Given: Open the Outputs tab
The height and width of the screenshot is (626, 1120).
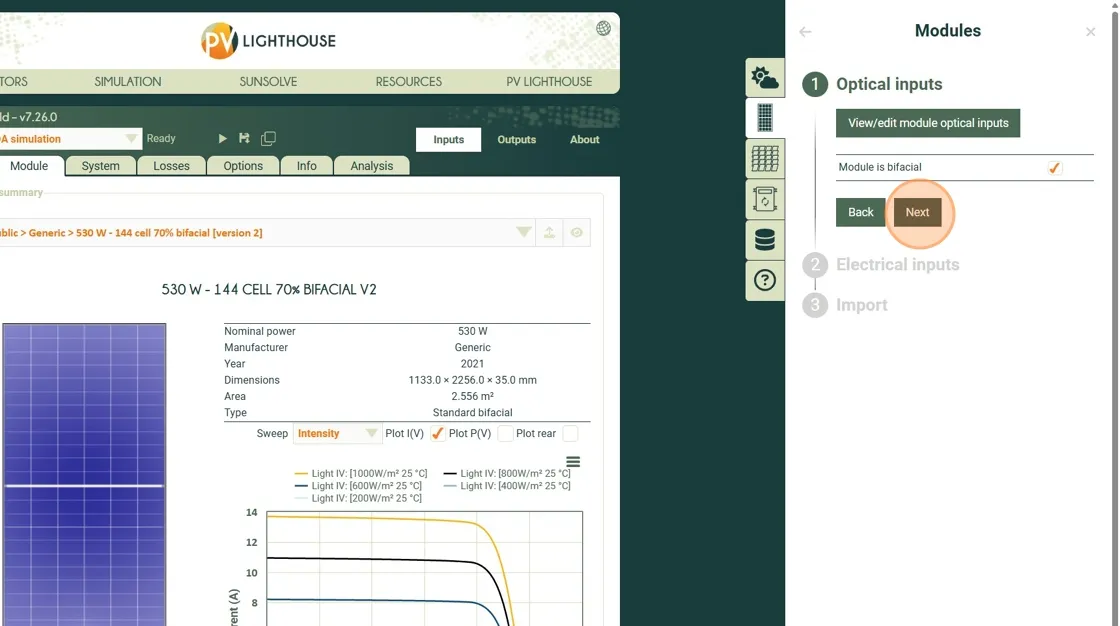Looking at the screenshot, I should tap(516, 140).
